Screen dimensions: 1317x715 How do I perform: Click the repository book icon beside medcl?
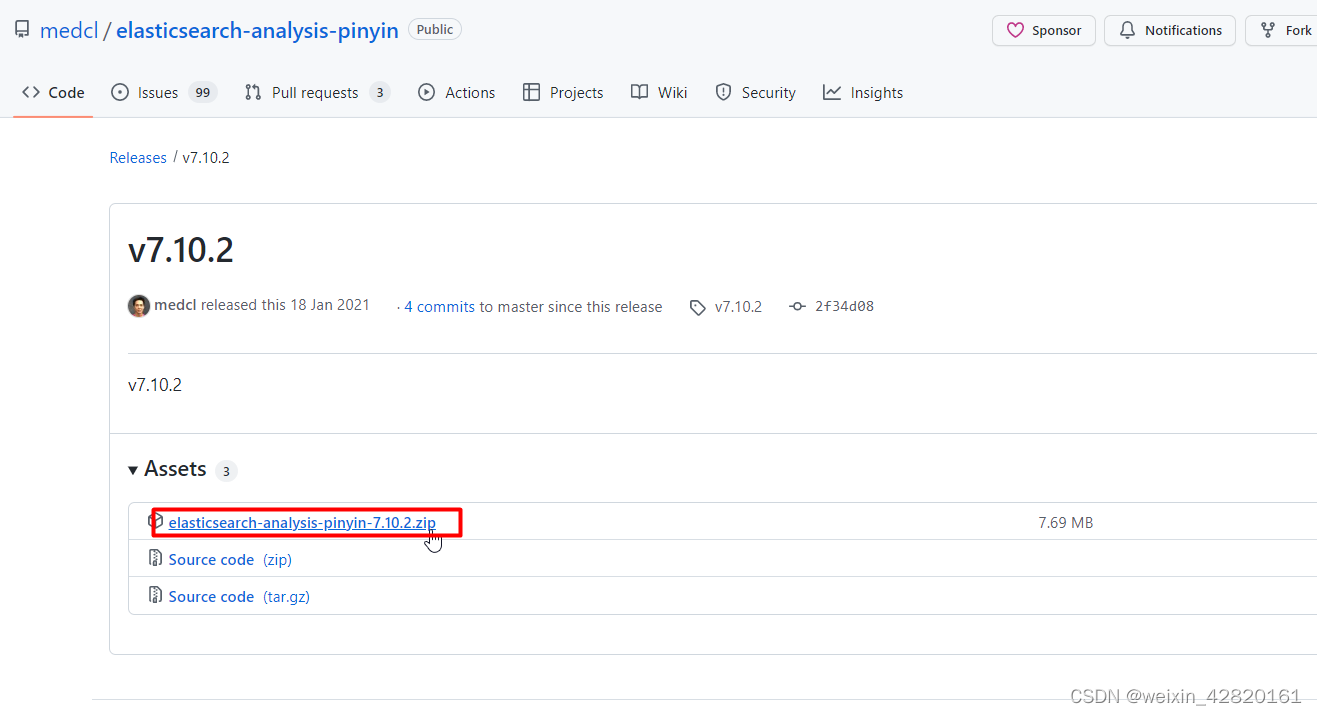pyautogui.click(x=22, y=30)
